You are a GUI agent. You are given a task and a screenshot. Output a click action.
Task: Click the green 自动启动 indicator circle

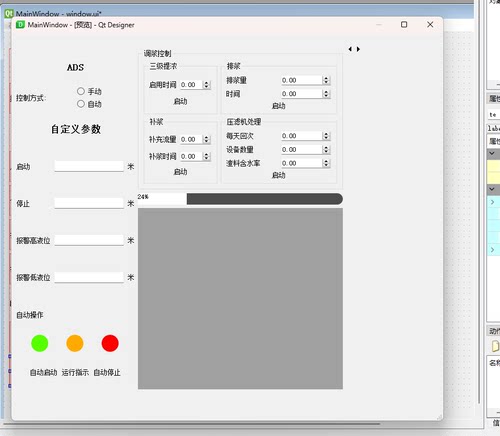[40, 343]
